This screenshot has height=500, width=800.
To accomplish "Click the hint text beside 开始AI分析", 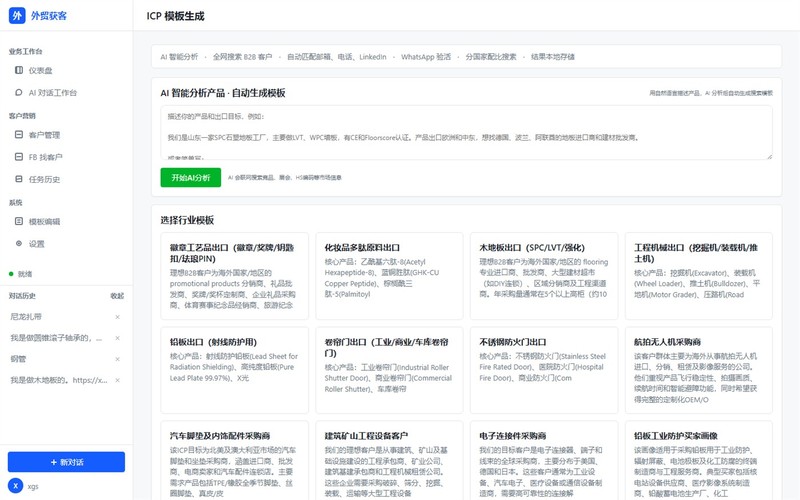I will [285, 178].
